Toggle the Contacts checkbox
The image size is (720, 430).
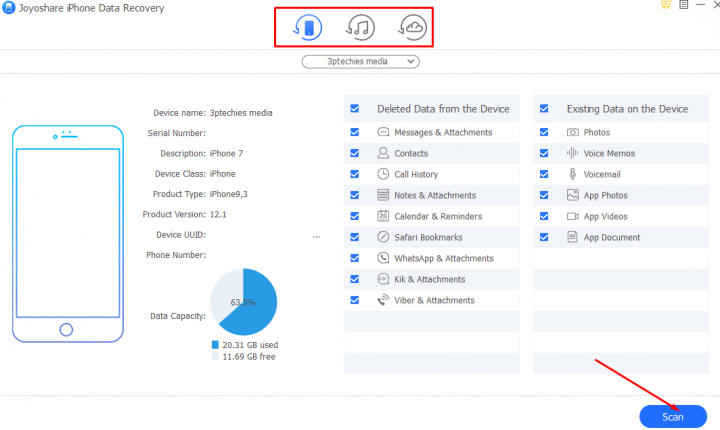[x=354, y=153]
